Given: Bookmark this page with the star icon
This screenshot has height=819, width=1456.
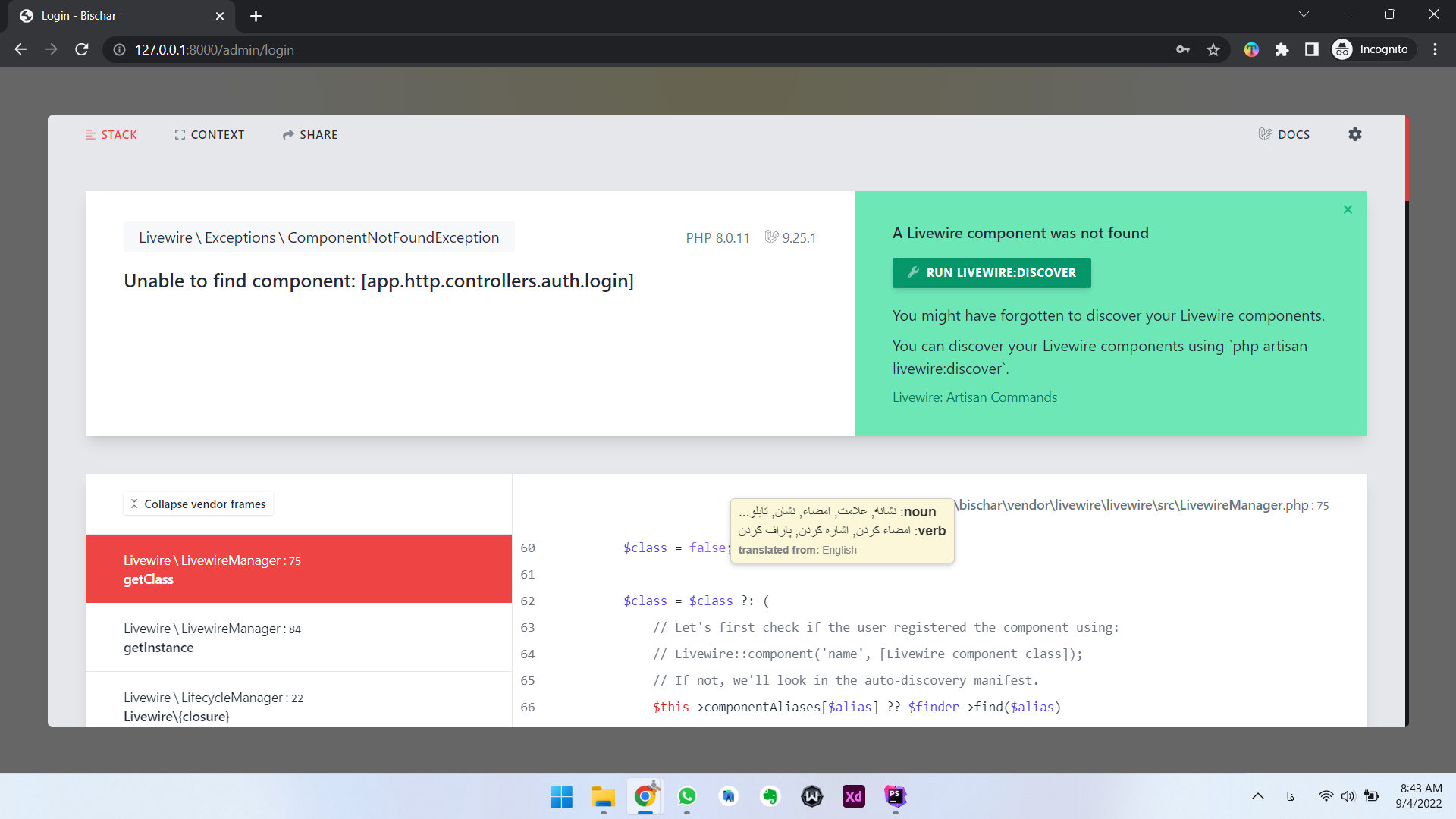Looking at the screenshot, I should (x=1213, y=49).
